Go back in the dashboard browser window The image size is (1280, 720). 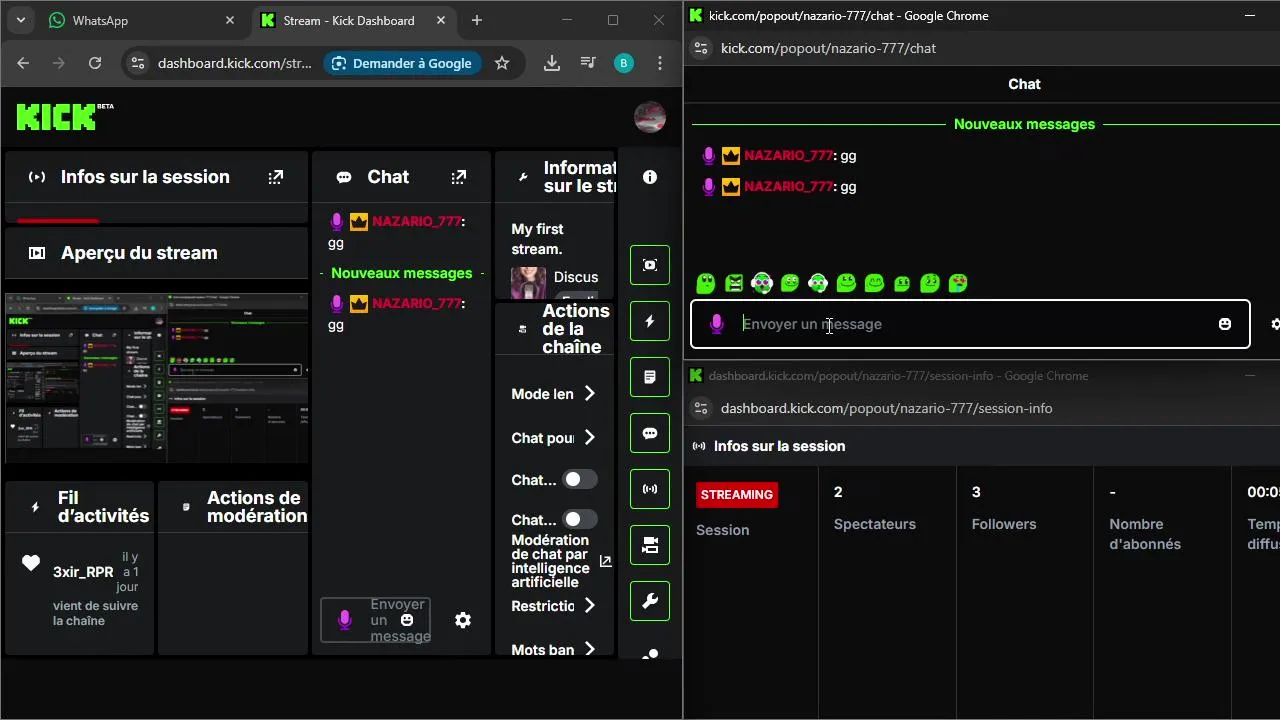pos(23,63)
